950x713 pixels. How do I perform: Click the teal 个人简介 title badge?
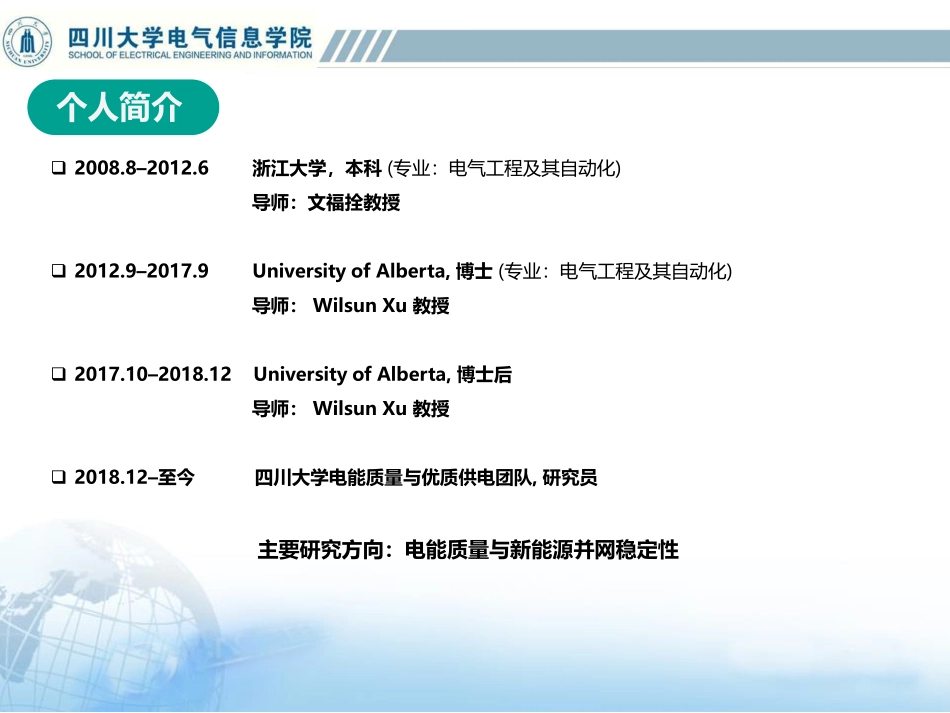coord(120,108)
